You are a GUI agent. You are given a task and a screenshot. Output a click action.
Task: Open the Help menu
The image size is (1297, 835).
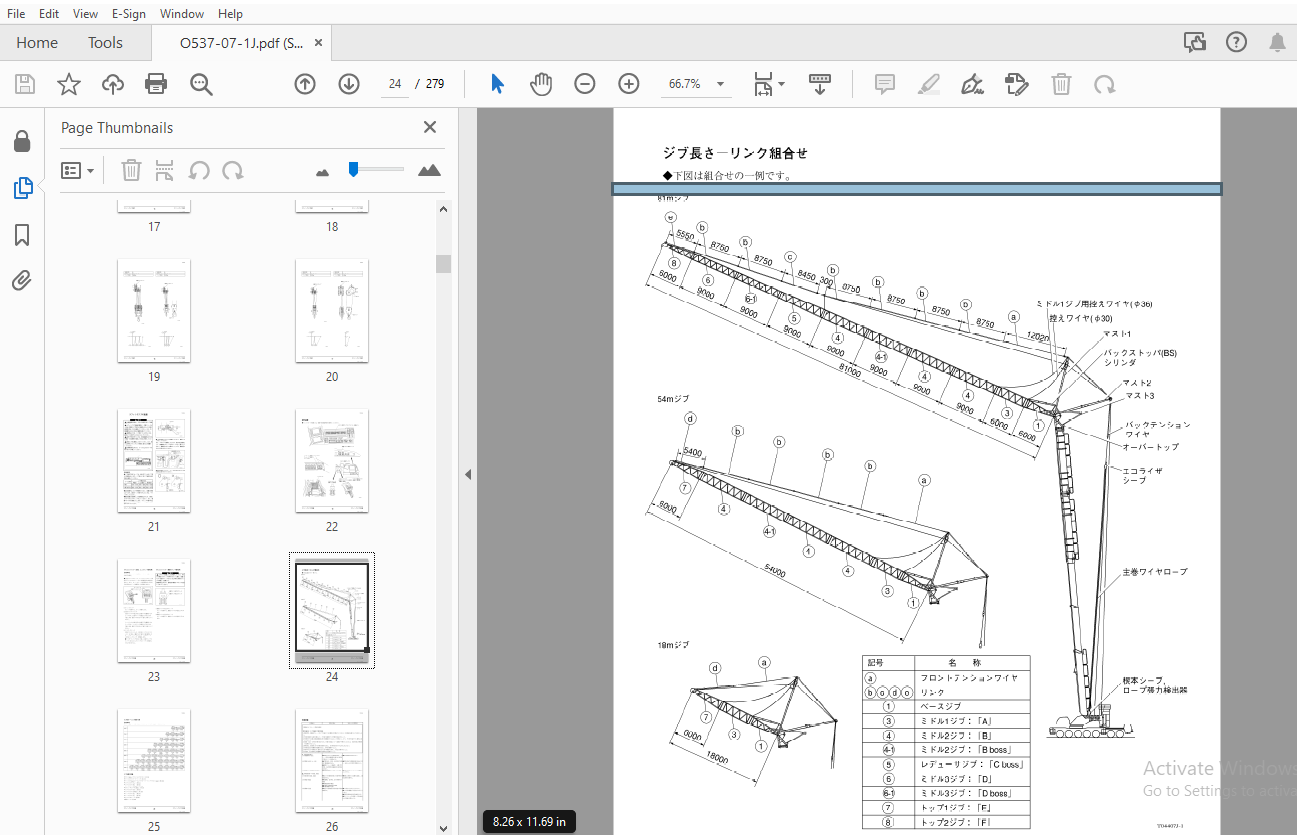pyautogui.click(x=230, y=13)
